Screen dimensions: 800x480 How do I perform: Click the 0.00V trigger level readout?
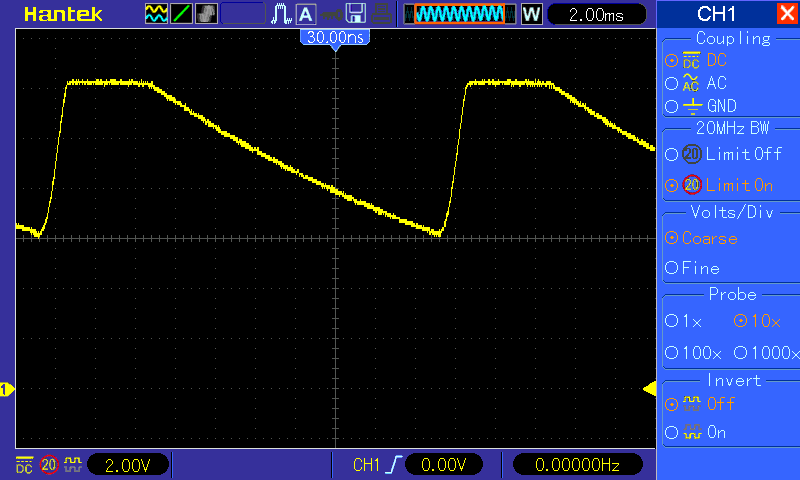click(x=443, y=465)
